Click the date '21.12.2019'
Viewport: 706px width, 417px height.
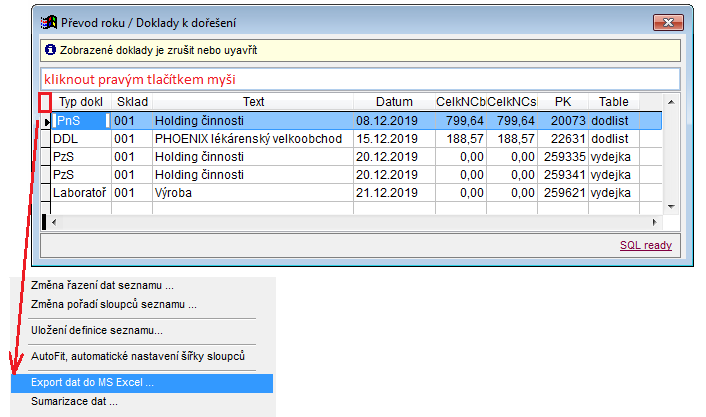[387, 193]
